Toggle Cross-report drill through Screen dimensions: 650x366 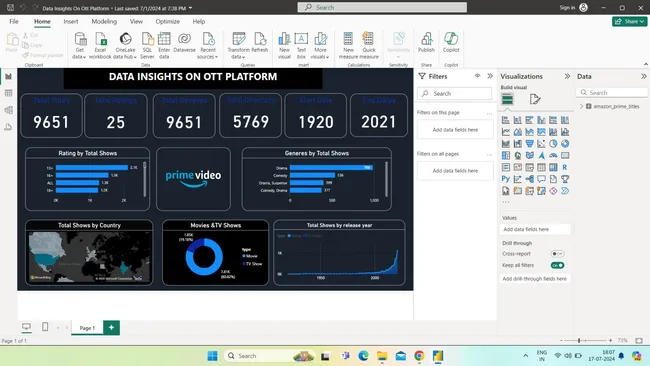tap(557, 254)
